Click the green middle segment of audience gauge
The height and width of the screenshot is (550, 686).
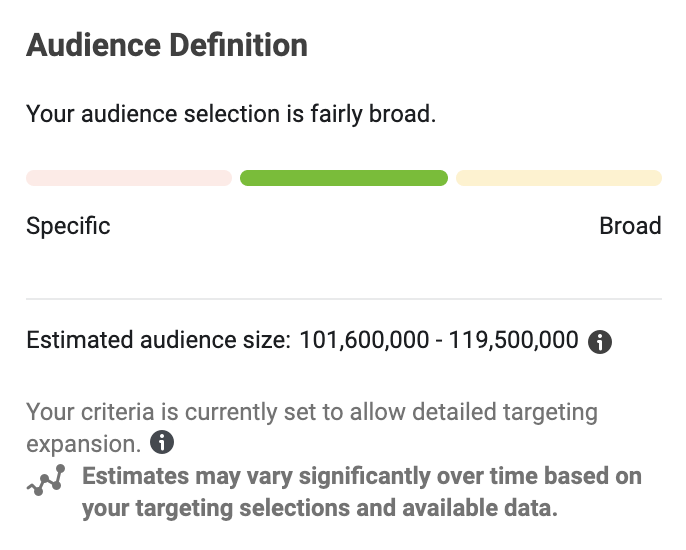pyautogui.click(x=343, y=178)
